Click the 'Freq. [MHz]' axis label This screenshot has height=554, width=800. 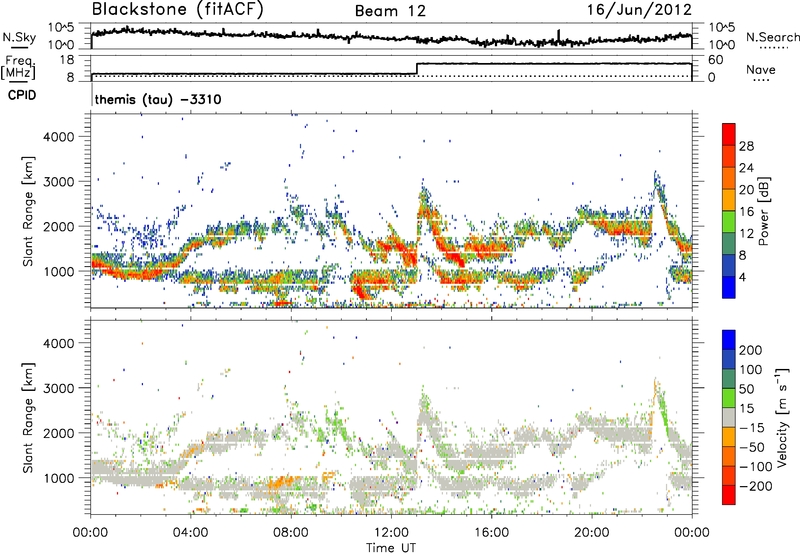(19, 68)
